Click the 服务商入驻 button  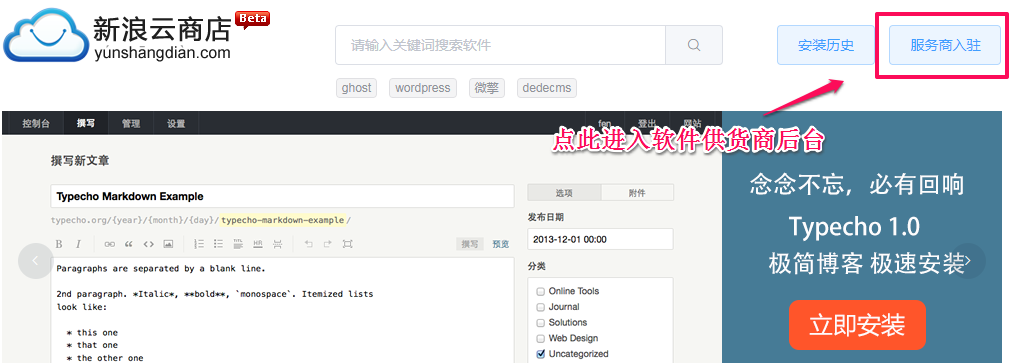[x=945, y=45]
